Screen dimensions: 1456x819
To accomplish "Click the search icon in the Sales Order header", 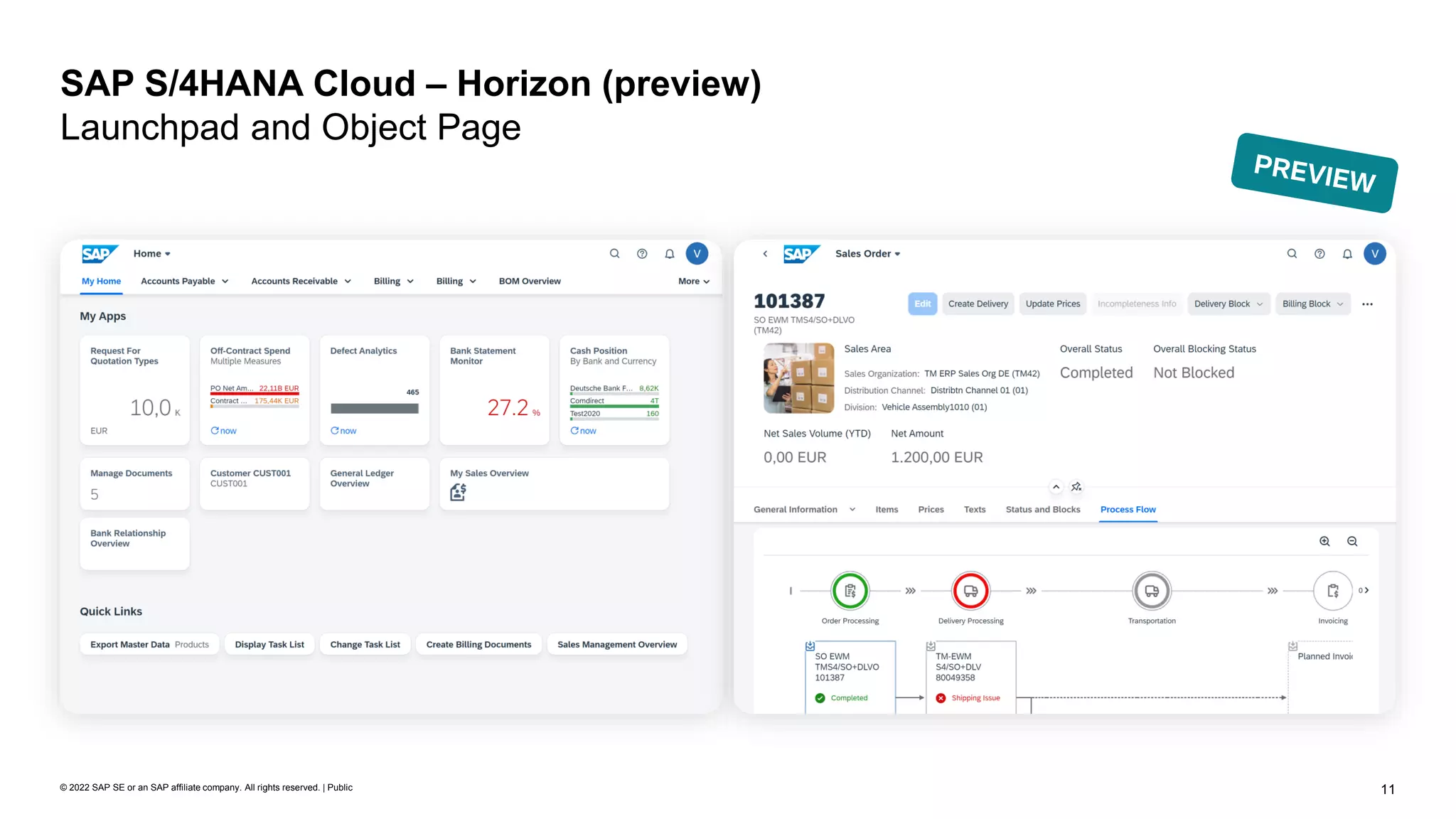I will click(x=1292, y=254).
